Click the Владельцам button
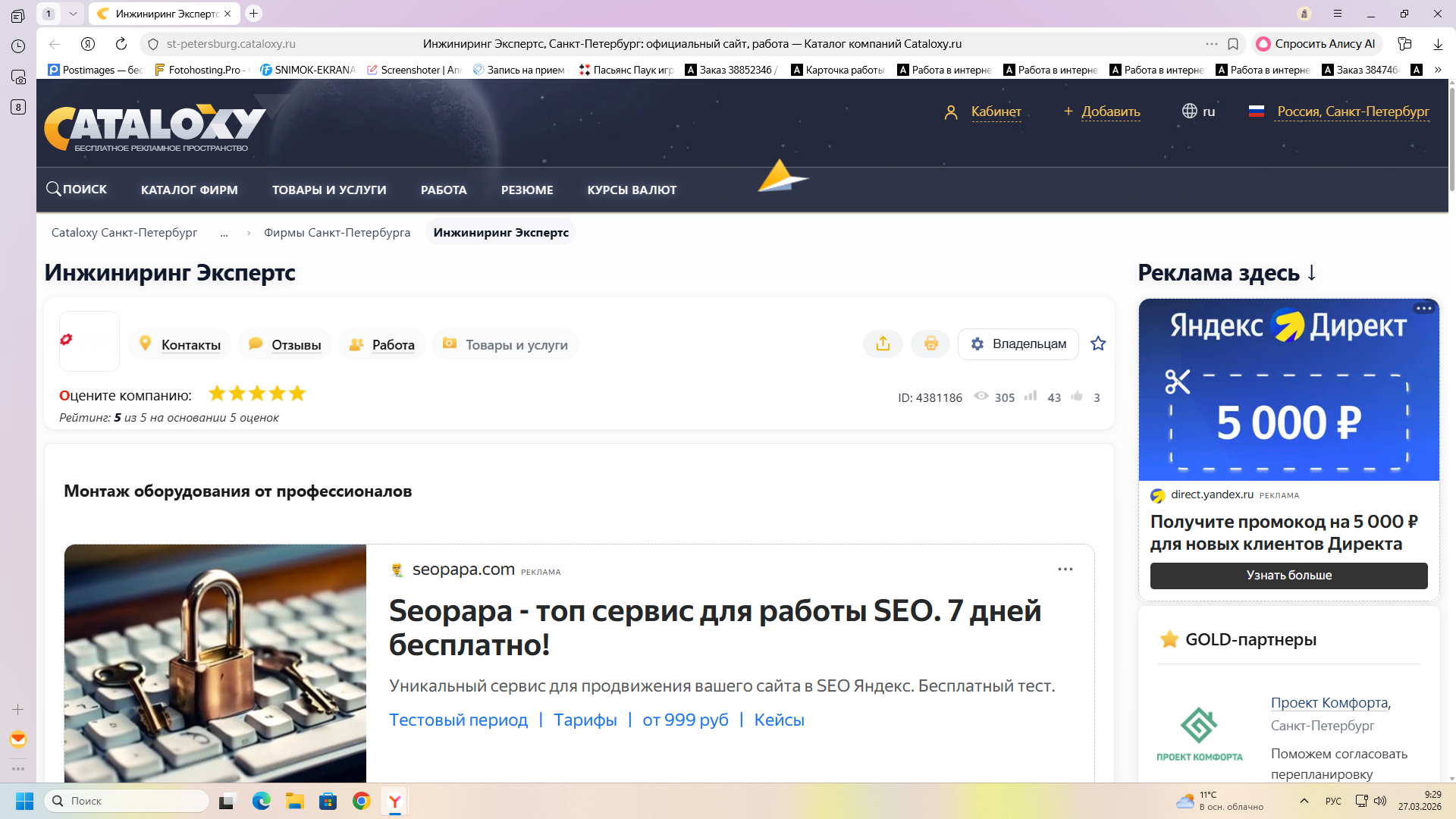 click(x=1018, y=344)
